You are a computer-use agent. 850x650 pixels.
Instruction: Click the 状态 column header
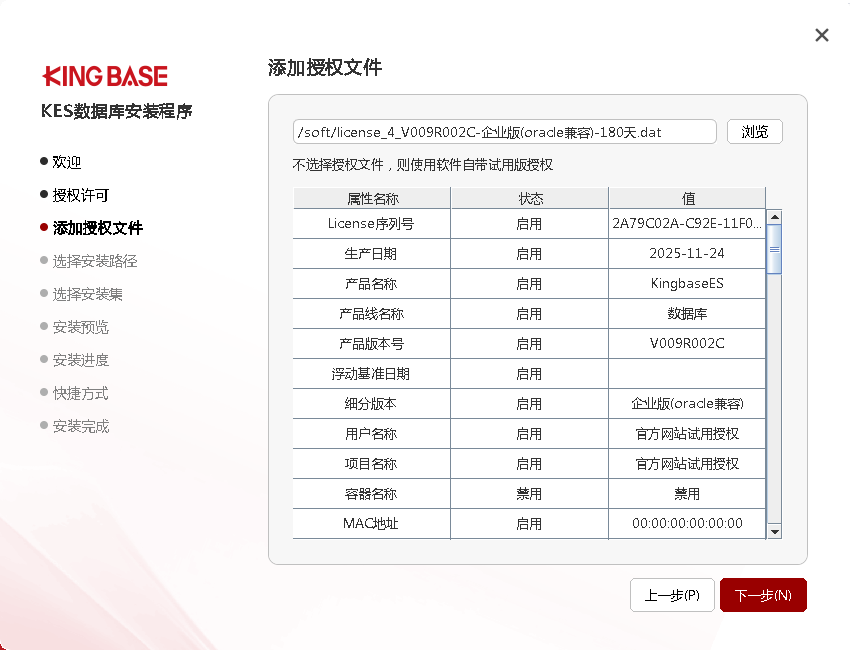tap(529, 198)
